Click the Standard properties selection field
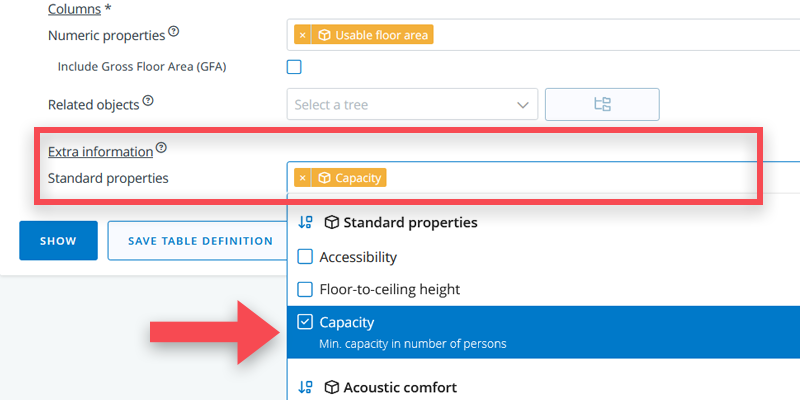 pos(590,178)
